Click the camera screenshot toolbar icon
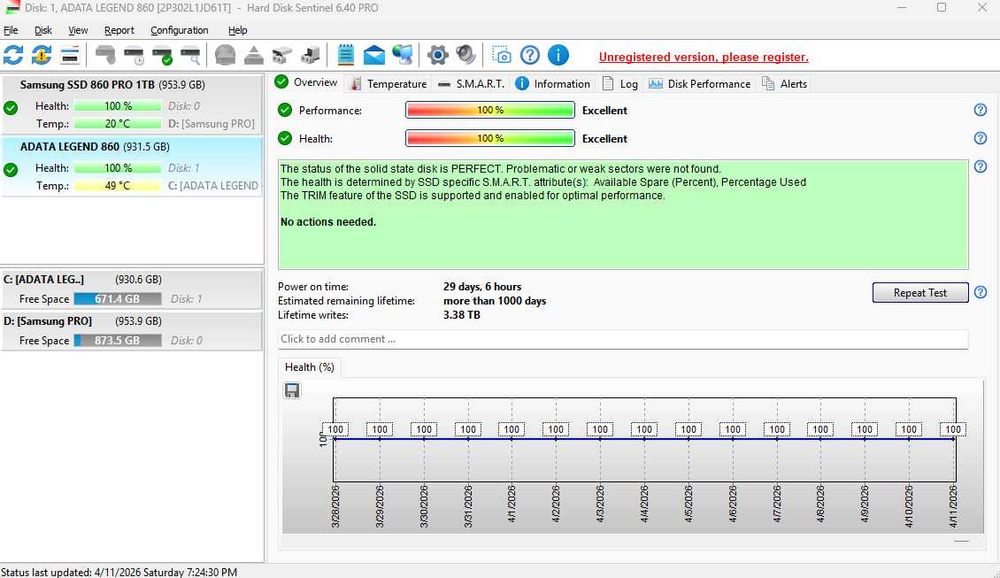1000x578 pixels. tap(502, 56)
